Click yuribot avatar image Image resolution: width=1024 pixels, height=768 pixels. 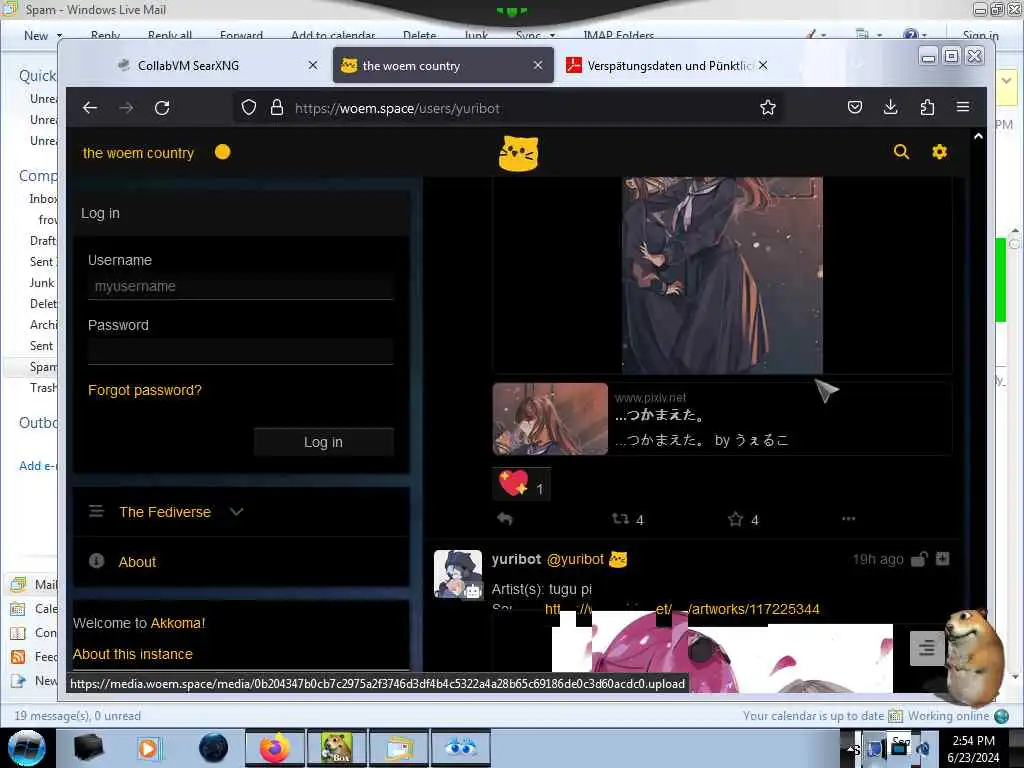[x=458, y=574]
